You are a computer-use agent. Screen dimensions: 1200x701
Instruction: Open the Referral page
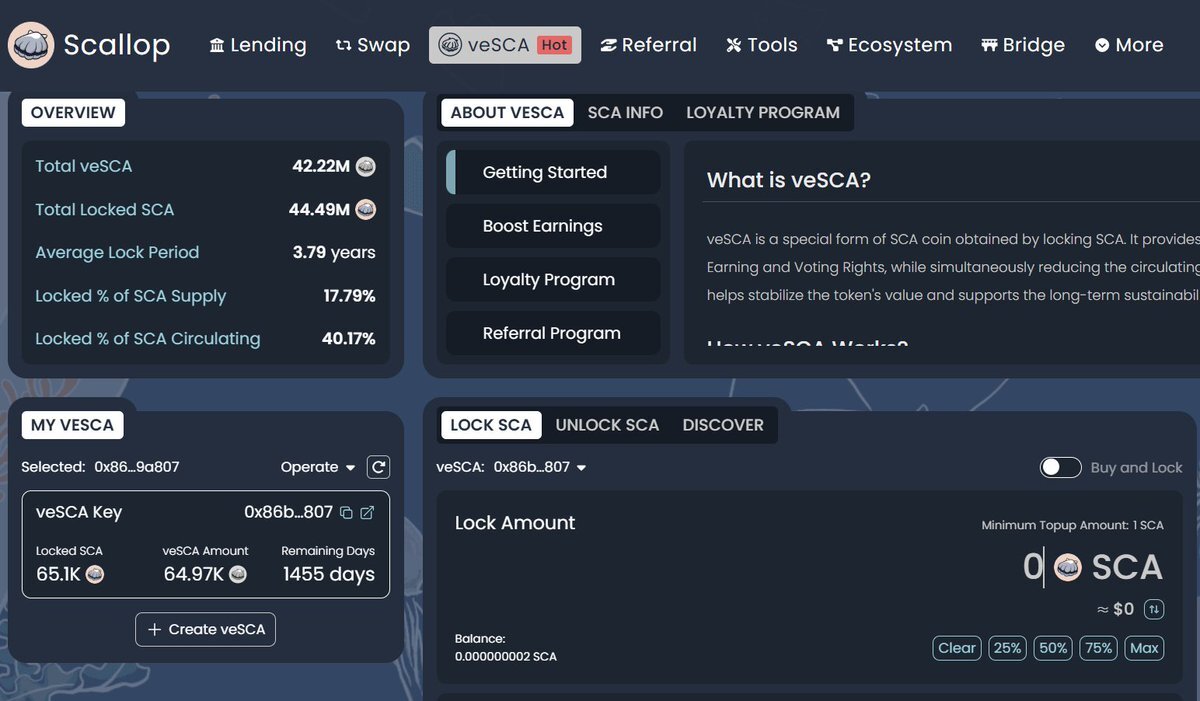point(648,45)
